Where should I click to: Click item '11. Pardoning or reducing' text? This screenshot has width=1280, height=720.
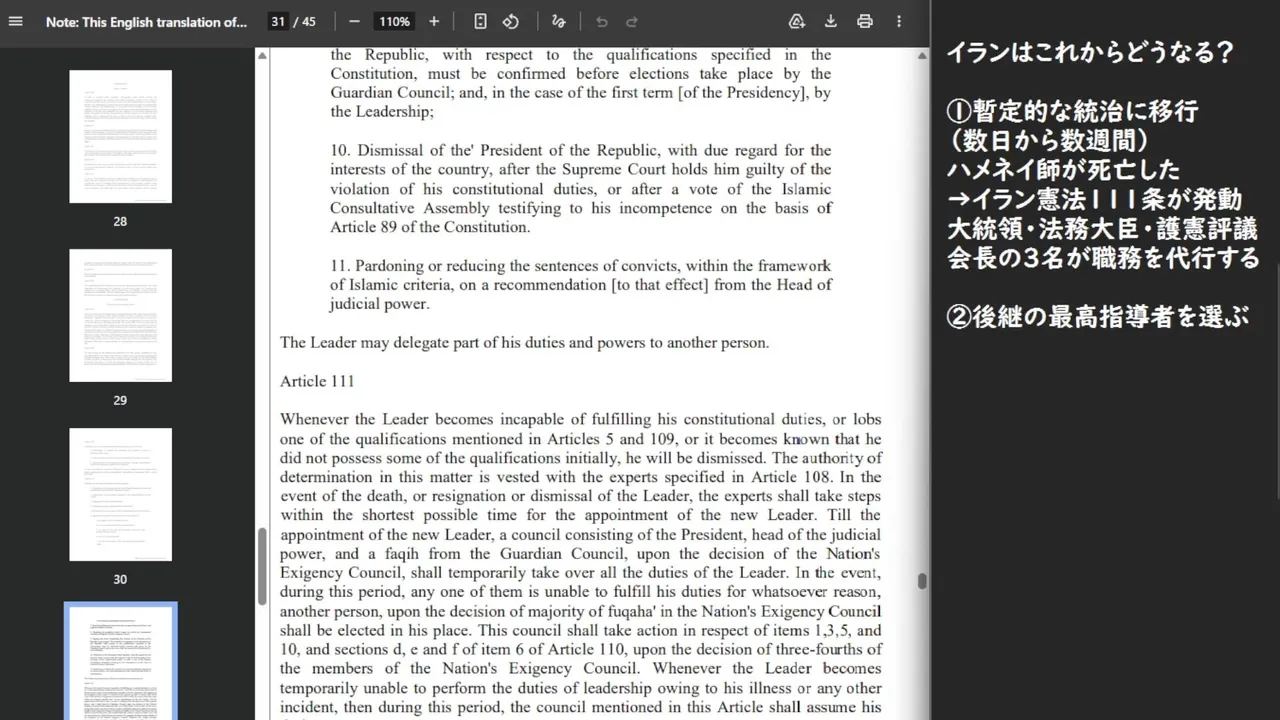[581, 285]
